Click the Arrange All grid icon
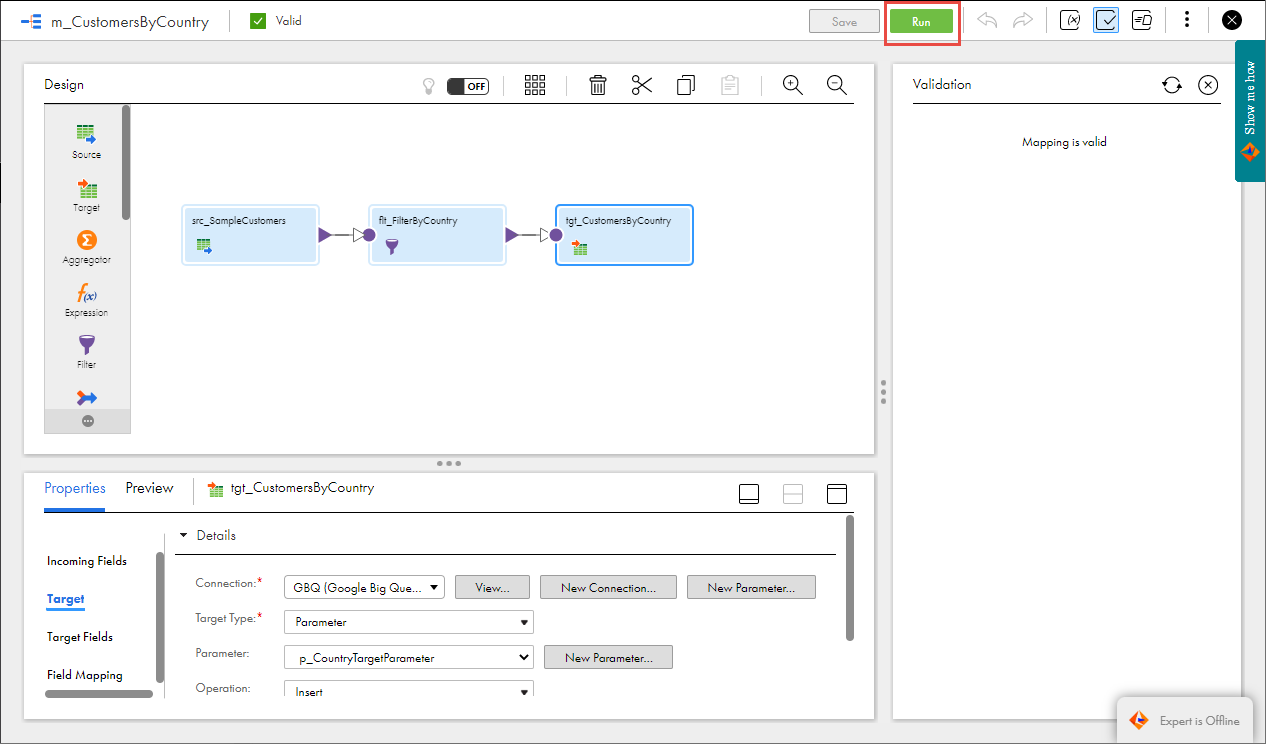1266x744 pixels. [535, 85]
